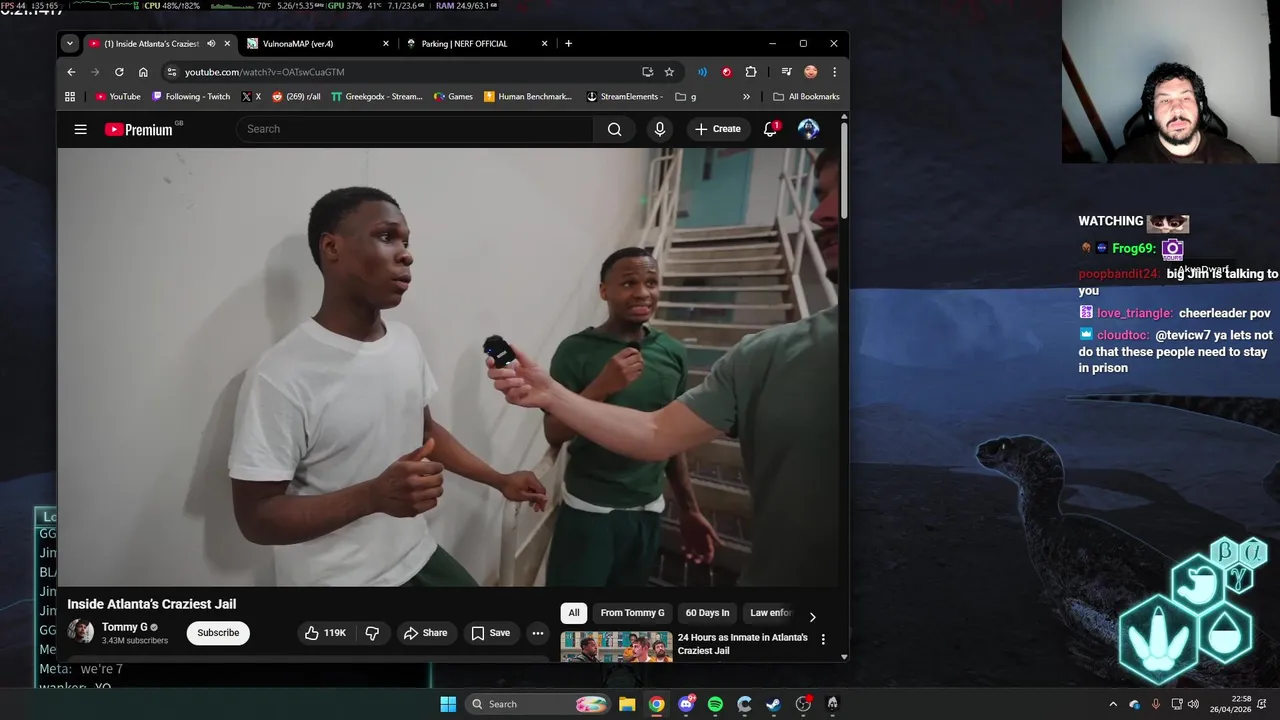Click the address bar URL
This screenshot has width=1280, height=720.
point(264,72)
